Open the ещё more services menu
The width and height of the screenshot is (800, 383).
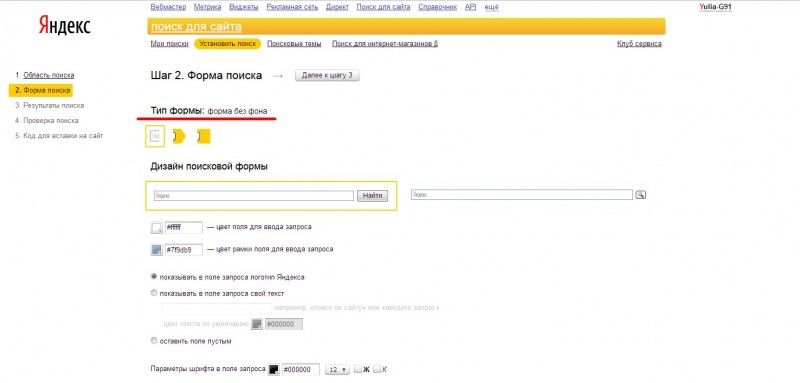click(x=491, y=7)
